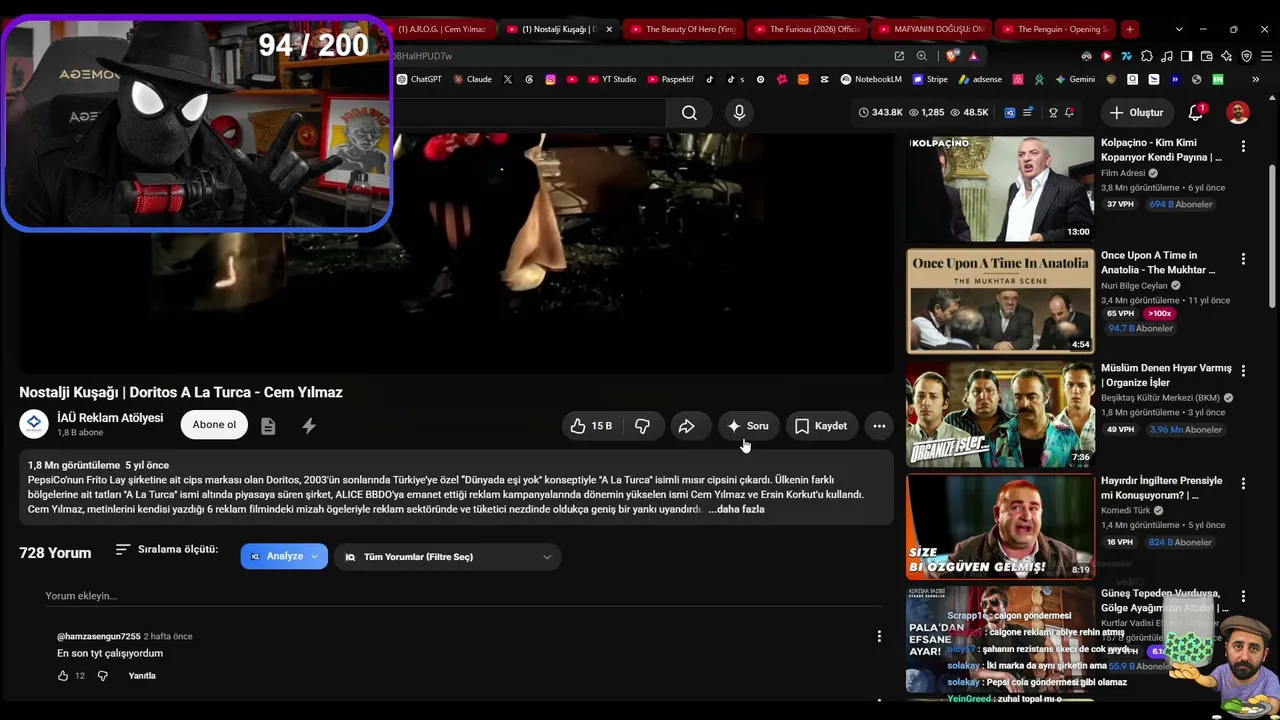This screenshot has height=720, width=1280.
Task: Open İAÜ Reklam Atölyesi channel avatar
Action: [x=34, y=424]
